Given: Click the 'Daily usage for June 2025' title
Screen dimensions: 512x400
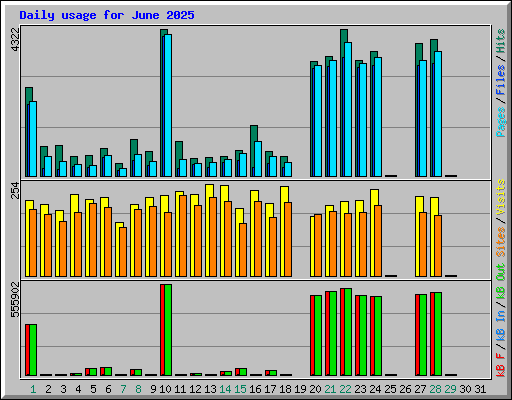Looking at the screenshot, I should 107,15.
